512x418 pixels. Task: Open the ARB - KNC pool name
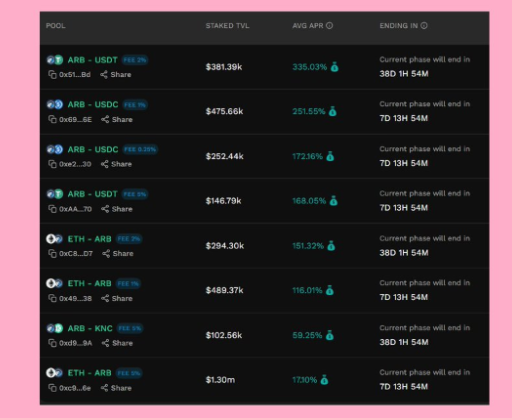coord(90,328)
